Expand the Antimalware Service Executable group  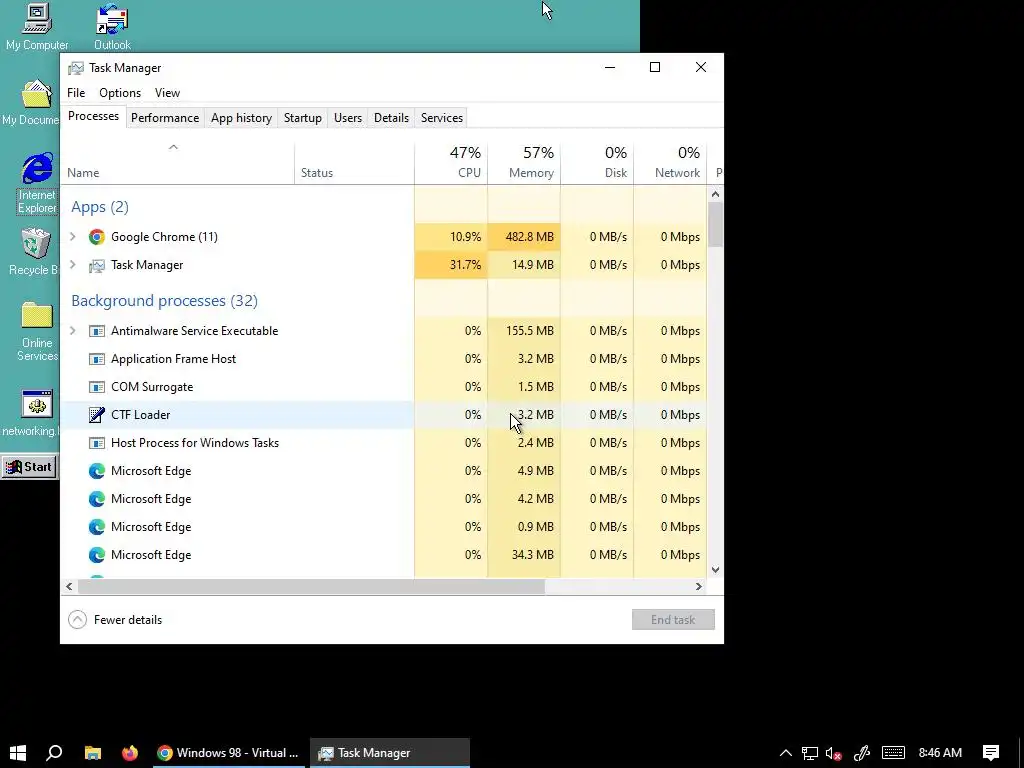[72, 331]
